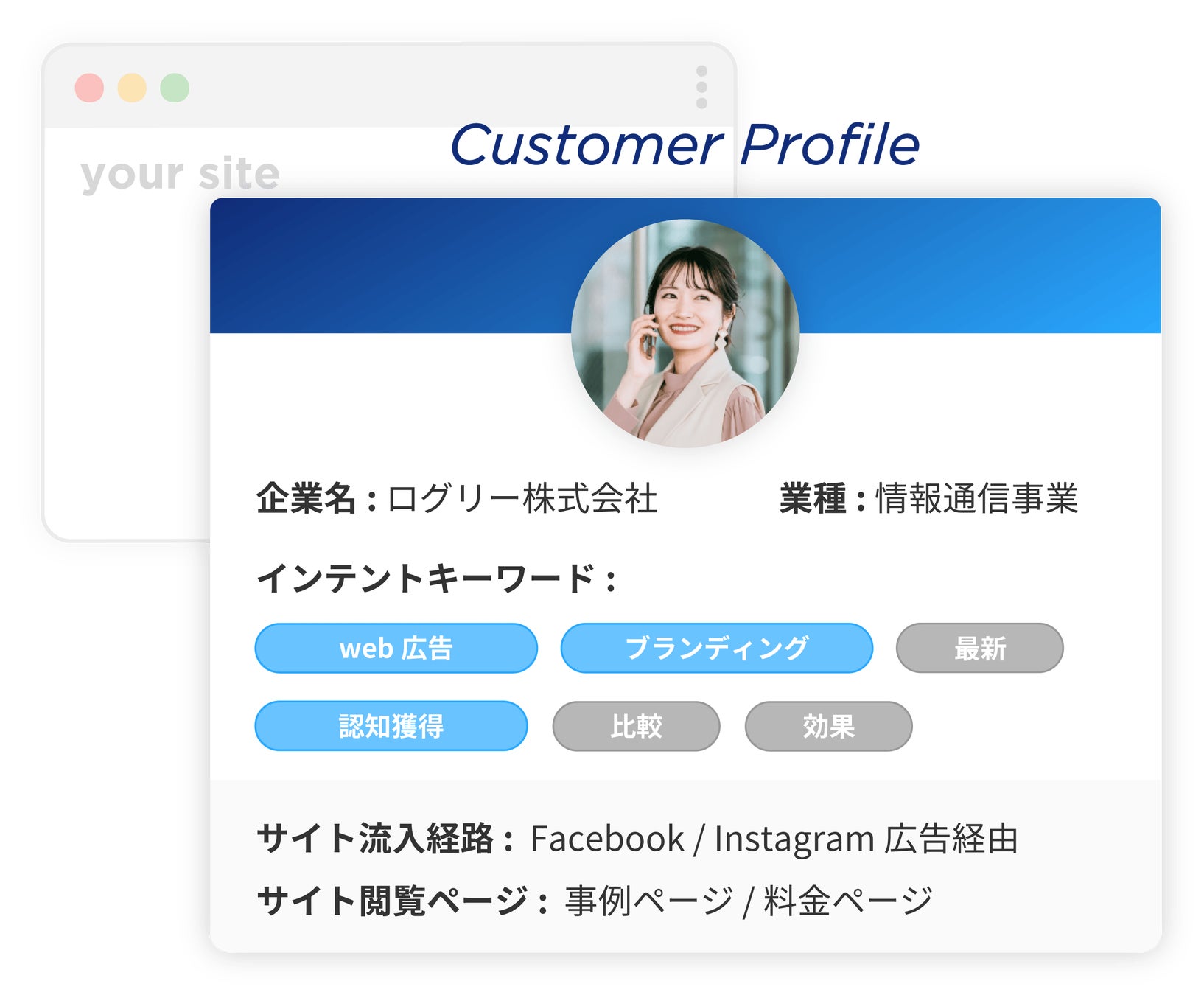The height and width of the screenshot is (995, 1204).
Task: Click the customer's circular profile photo
Action: [685, 333]
